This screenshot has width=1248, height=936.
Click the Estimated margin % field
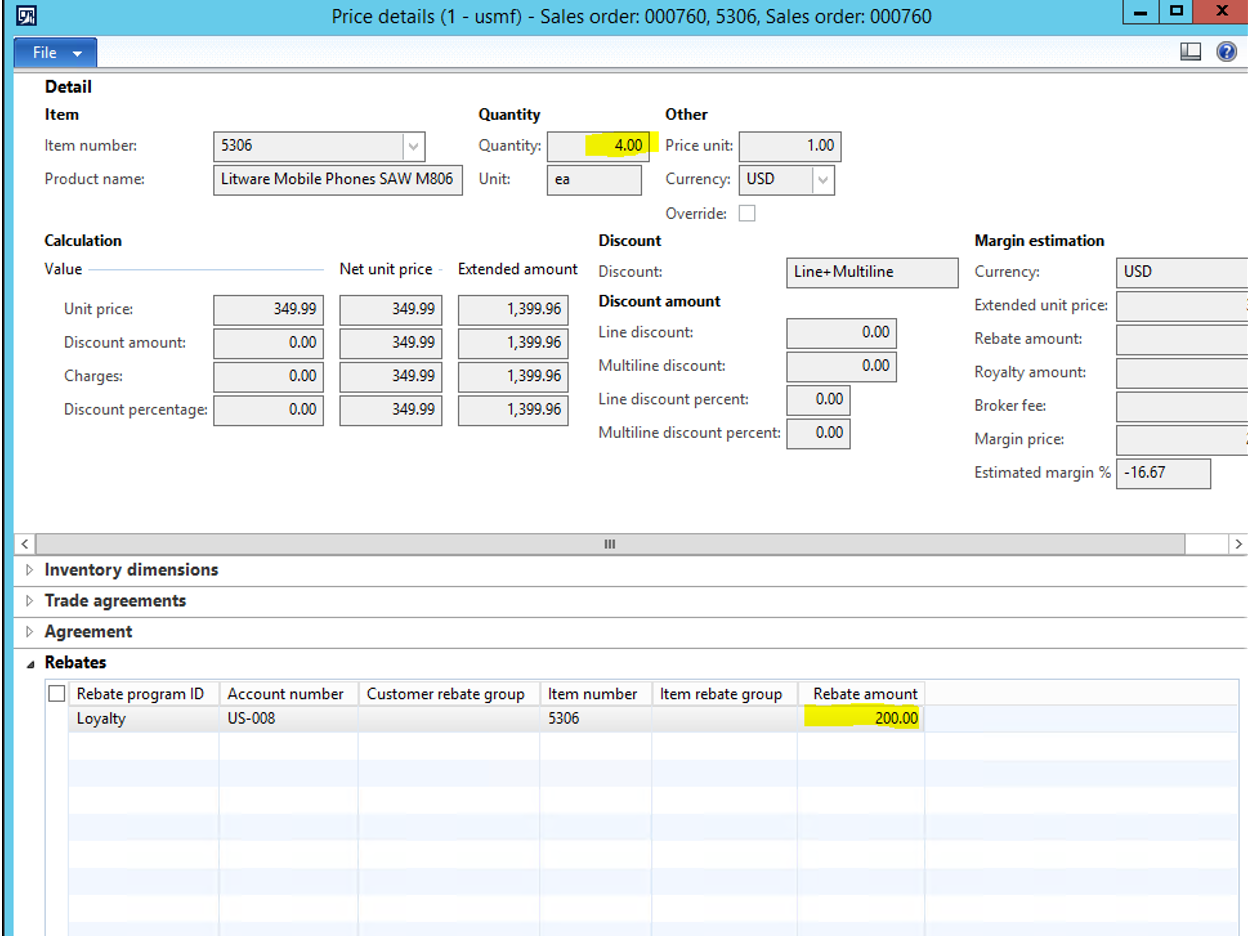click(1163, 473)
